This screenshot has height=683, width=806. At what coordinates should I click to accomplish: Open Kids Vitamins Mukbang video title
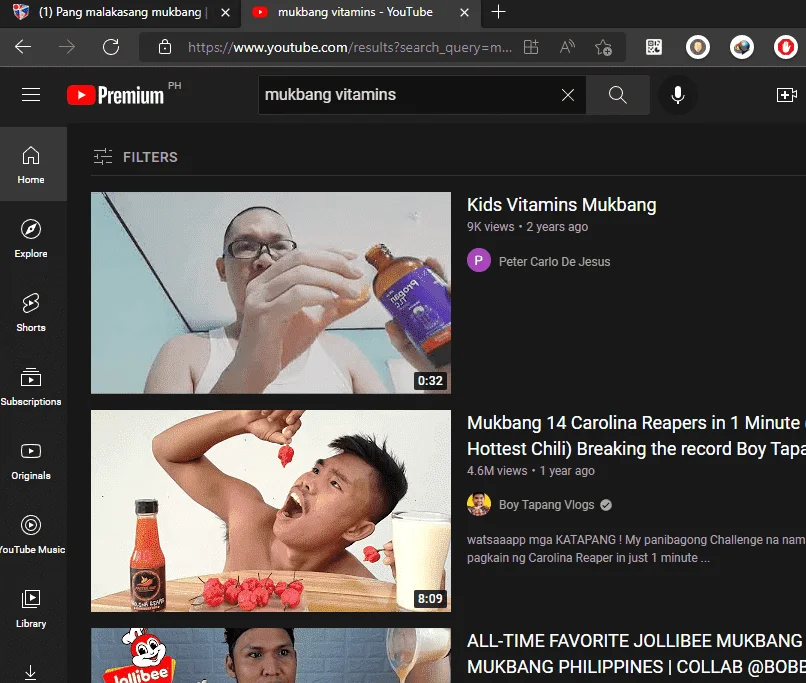(x=561, y=205)
